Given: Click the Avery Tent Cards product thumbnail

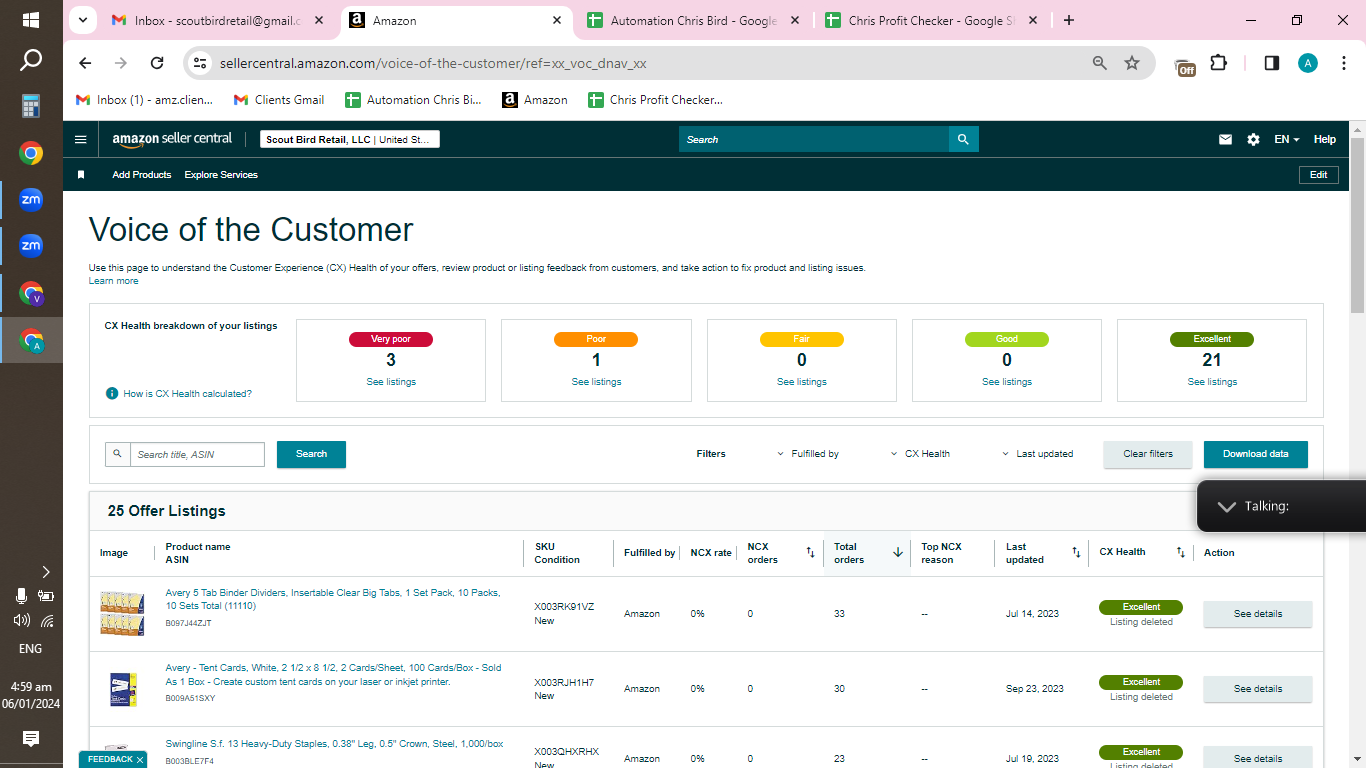Looking at the screenshot, I should [x=123, y=689].
